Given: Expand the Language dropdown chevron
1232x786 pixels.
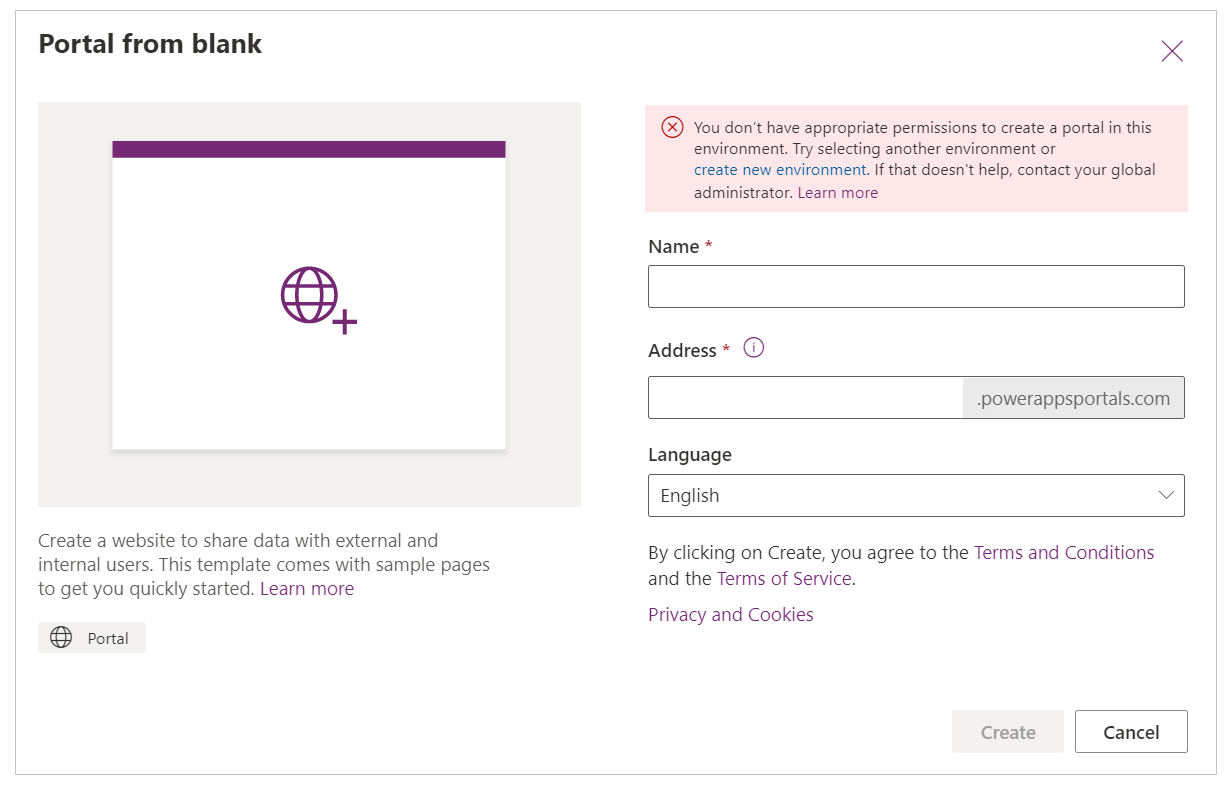Looking at the screenshot, I should click(x=1166, y=495).
